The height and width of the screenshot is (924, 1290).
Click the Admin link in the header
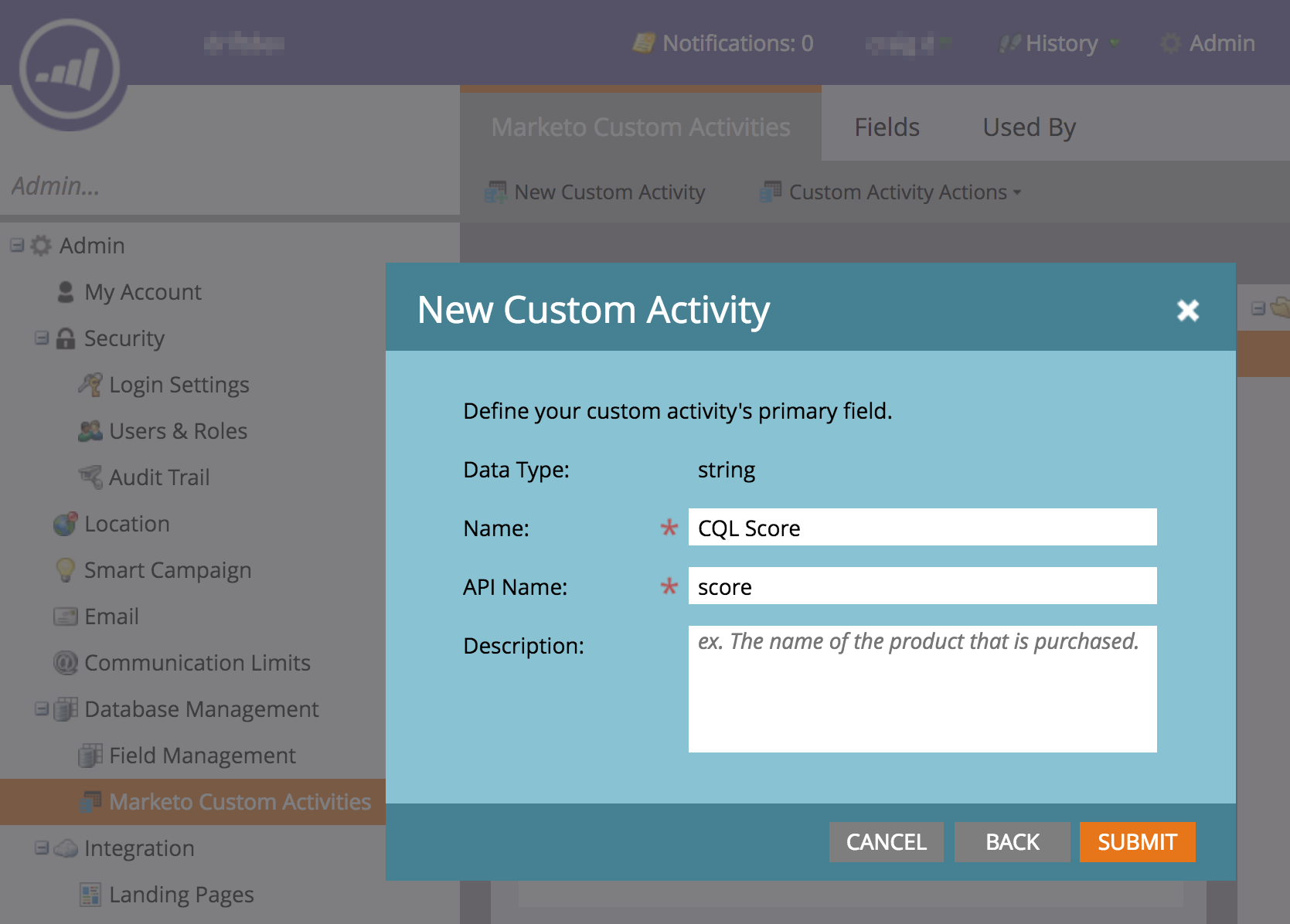[1222, 43]
